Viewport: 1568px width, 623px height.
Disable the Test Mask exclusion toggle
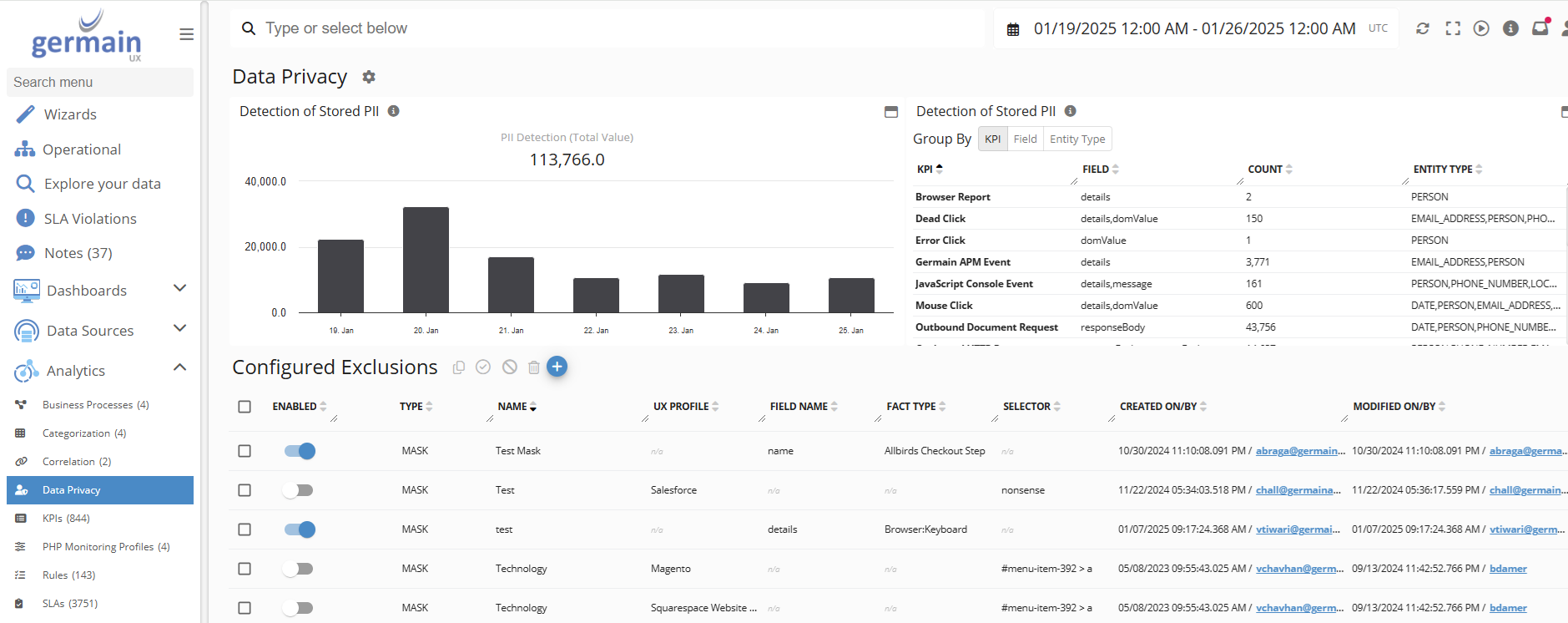click(300, 451)
